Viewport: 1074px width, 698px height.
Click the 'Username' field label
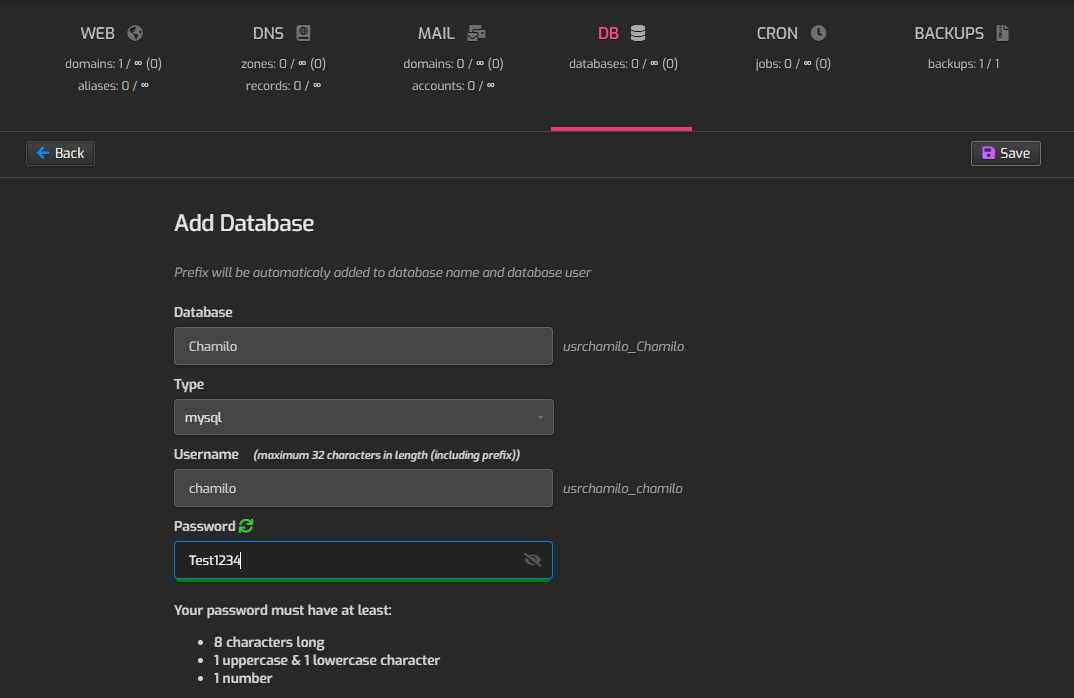[x=206, y=454]
